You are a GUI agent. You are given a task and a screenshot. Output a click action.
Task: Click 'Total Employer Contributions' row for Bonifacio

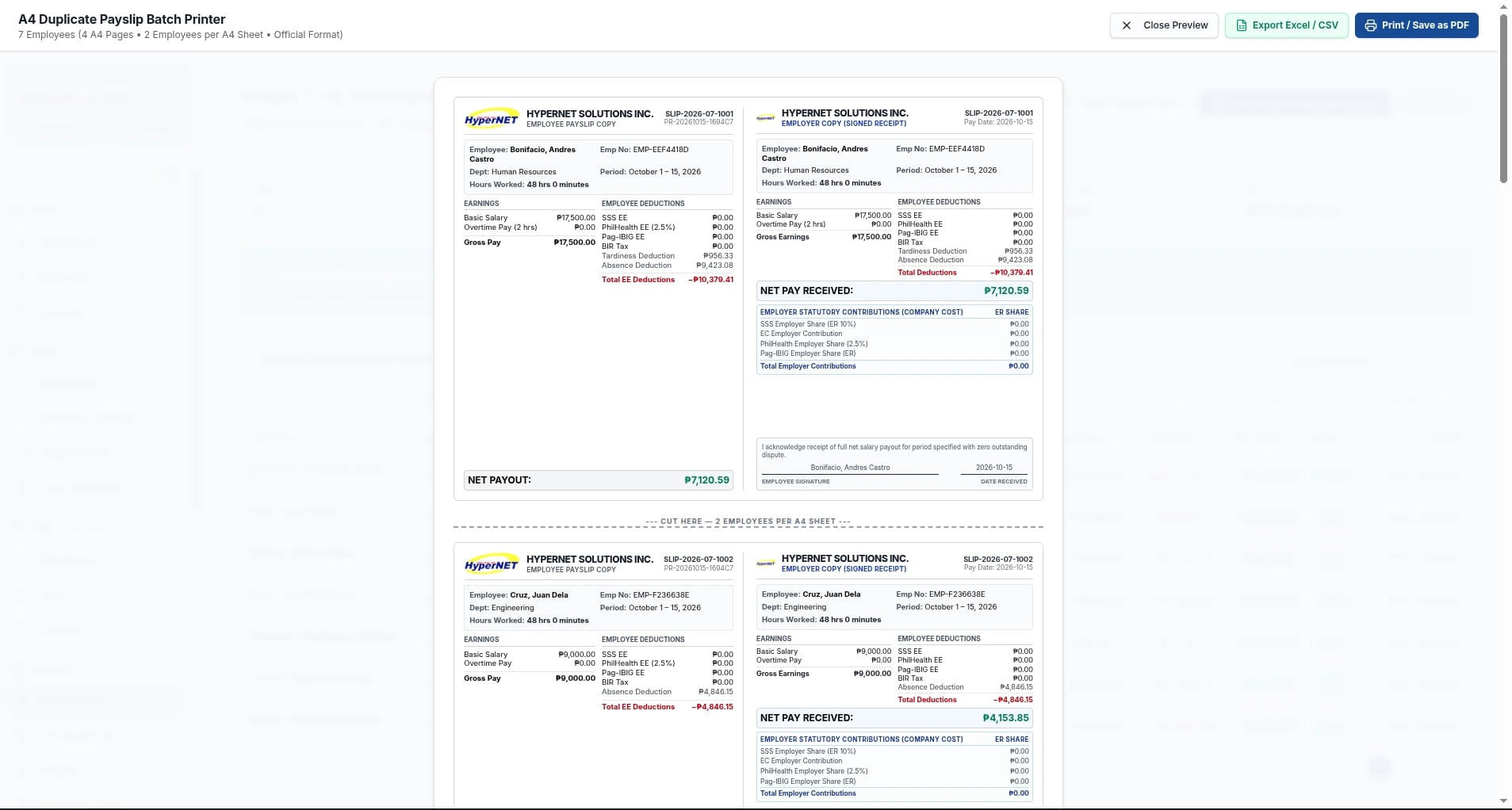point(894,366)
